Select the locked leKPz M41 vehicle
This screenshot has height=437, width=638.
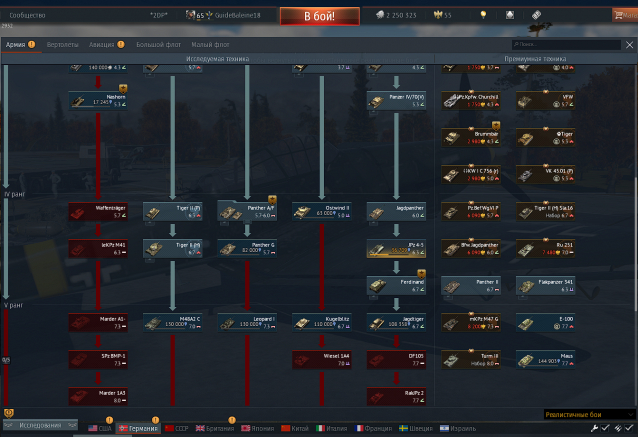tap(98, 249)
